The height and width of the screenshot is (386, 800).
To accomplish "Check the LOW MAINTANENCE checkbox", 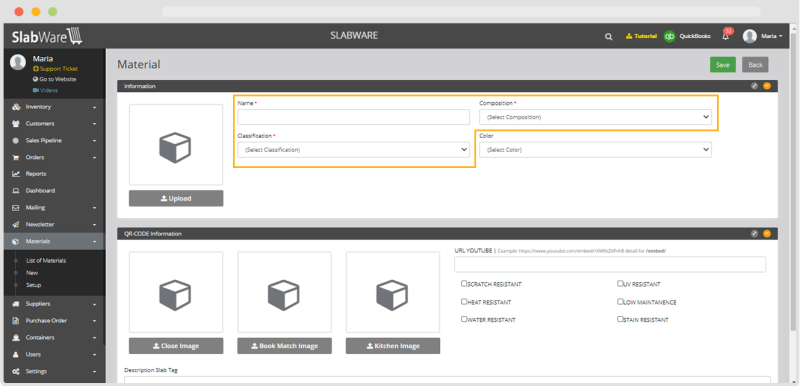I will pos(620,301).
